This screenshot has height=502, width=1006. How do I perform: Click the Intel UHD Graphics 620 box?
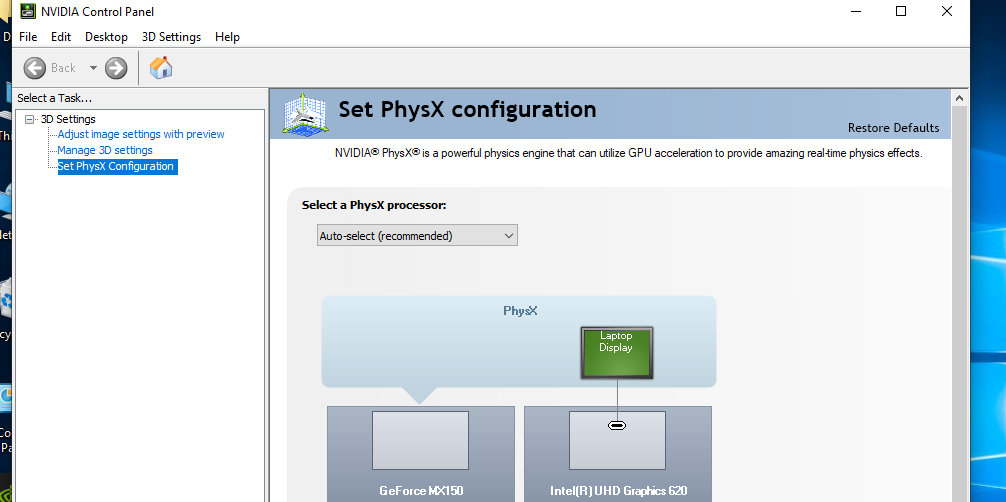618,454
